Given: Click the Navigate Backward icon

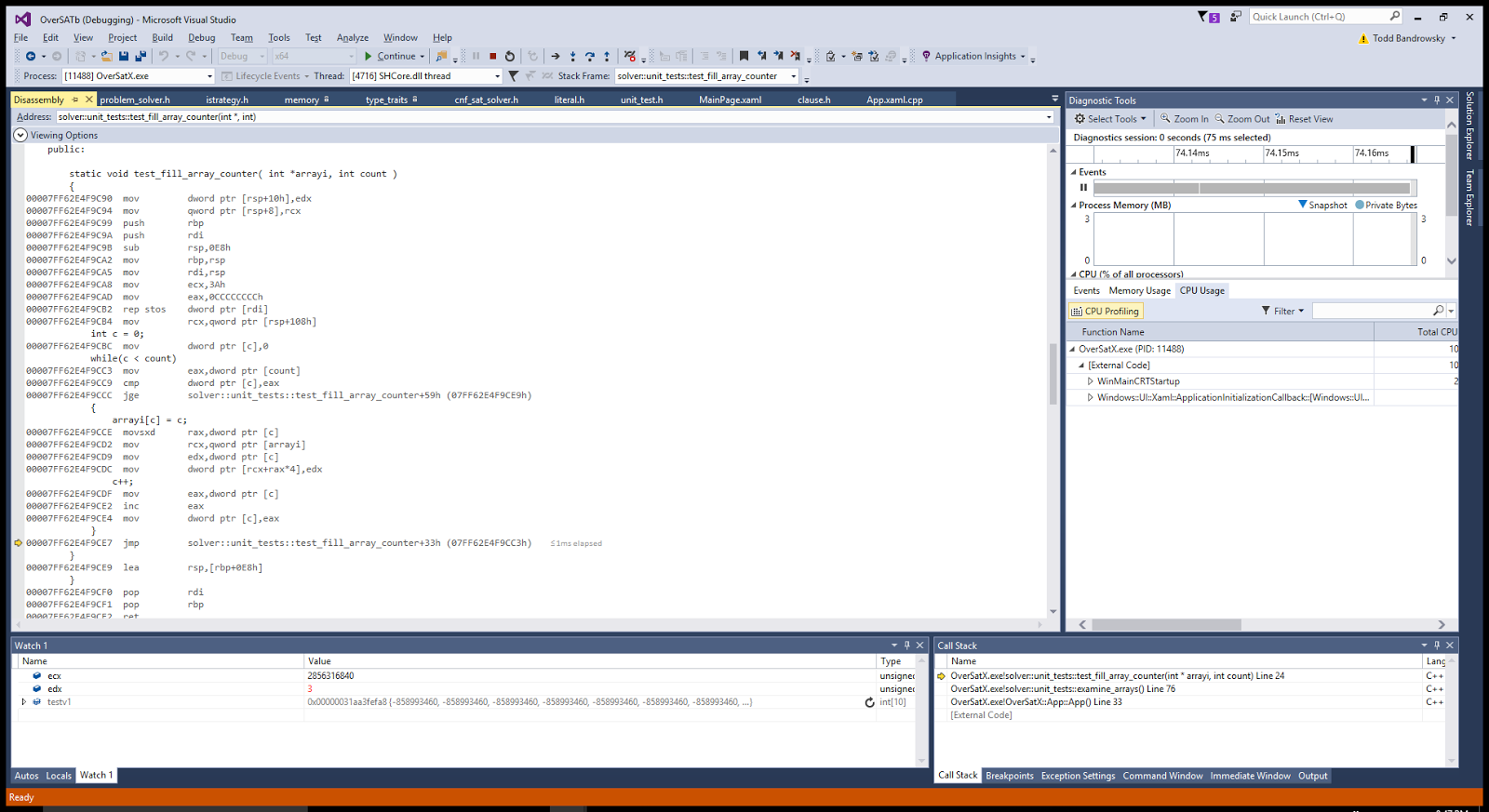Looking at the screenshot, I should coord(31,56).
